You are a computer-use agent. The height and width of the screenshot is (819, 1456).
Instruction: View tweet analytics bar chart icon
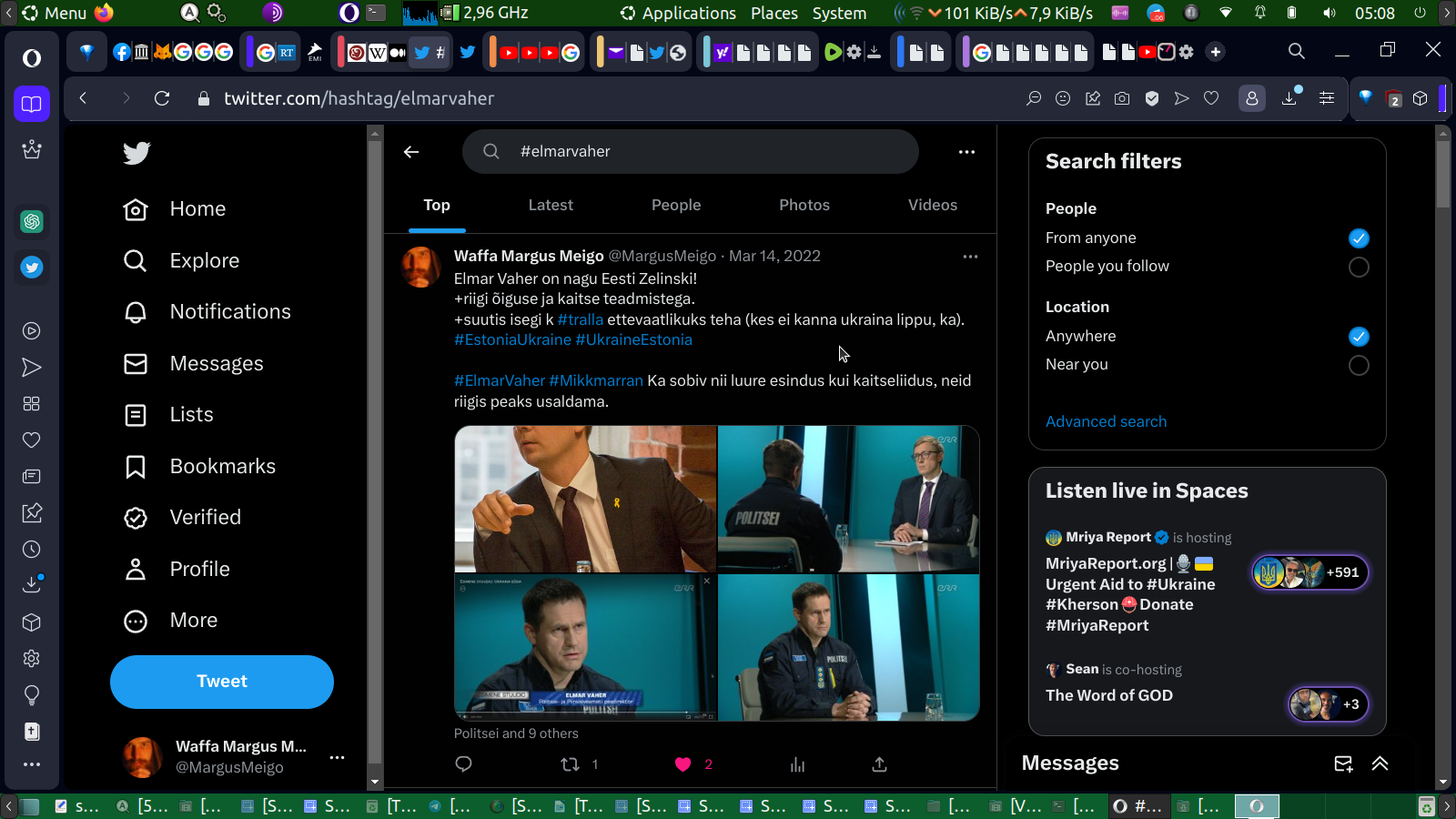point(798,764)
